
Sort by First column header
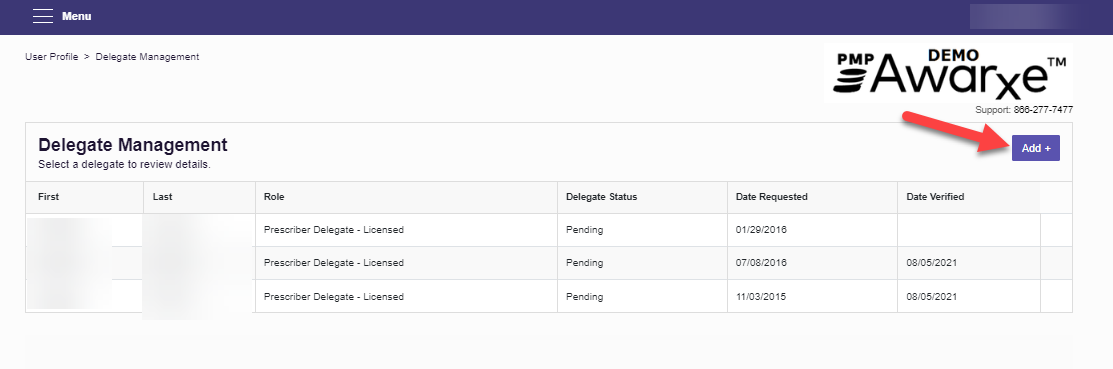click(x=84, y=197)
